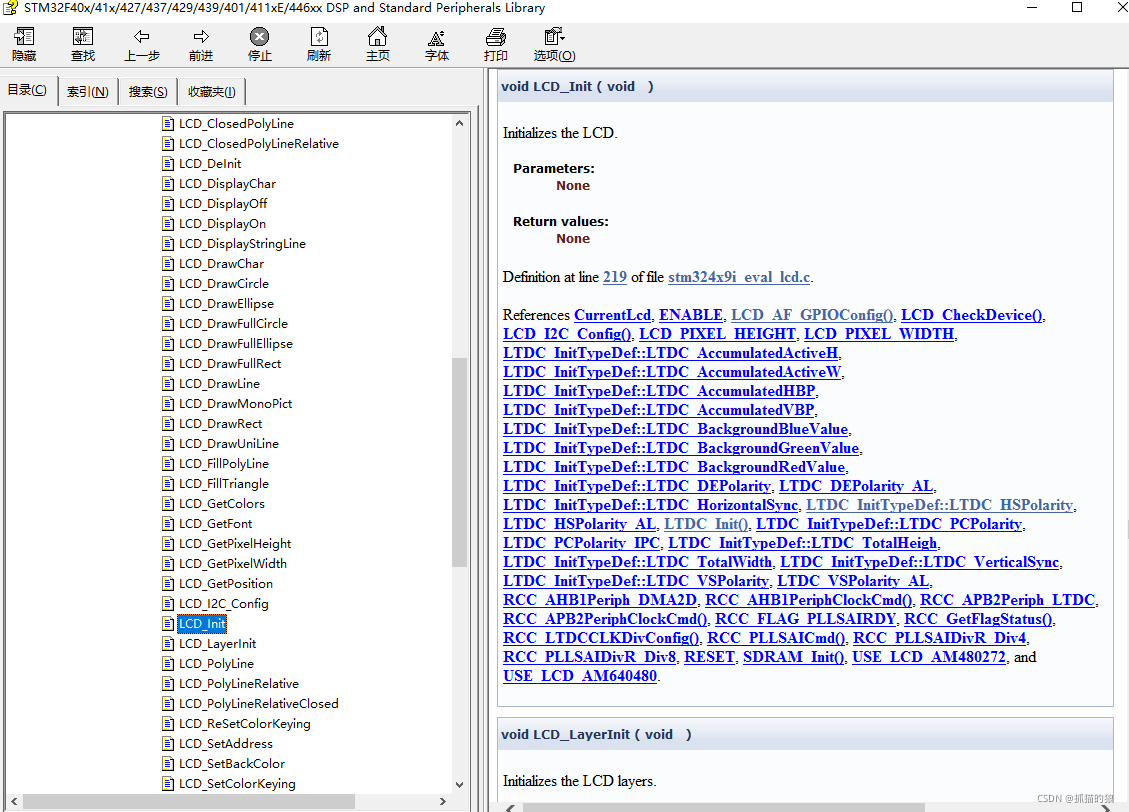Click the page icon beside LCD_DrawCircle

(x=168, y=284)
